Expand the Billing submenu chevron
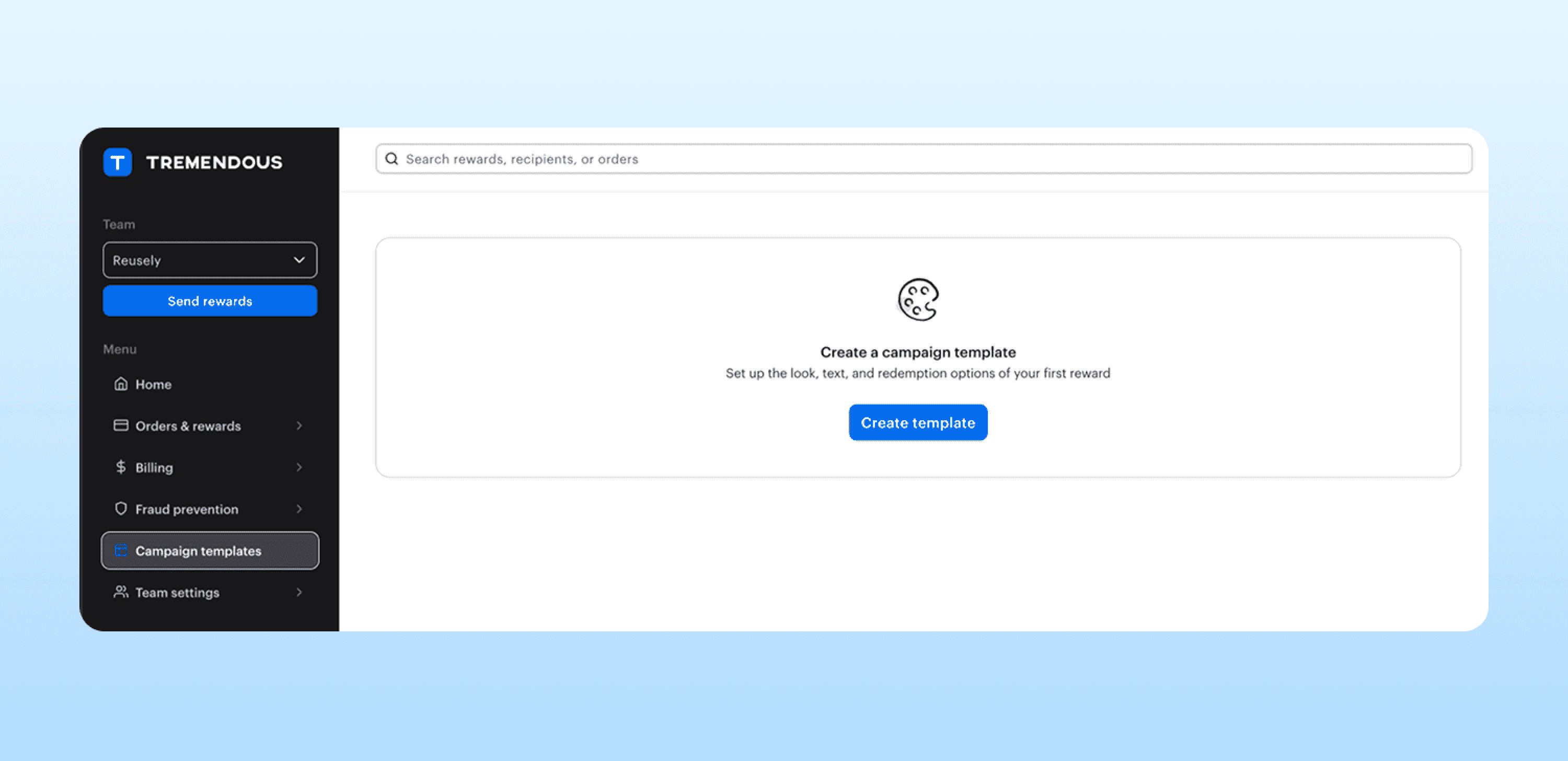 click(x=299, y=467)
